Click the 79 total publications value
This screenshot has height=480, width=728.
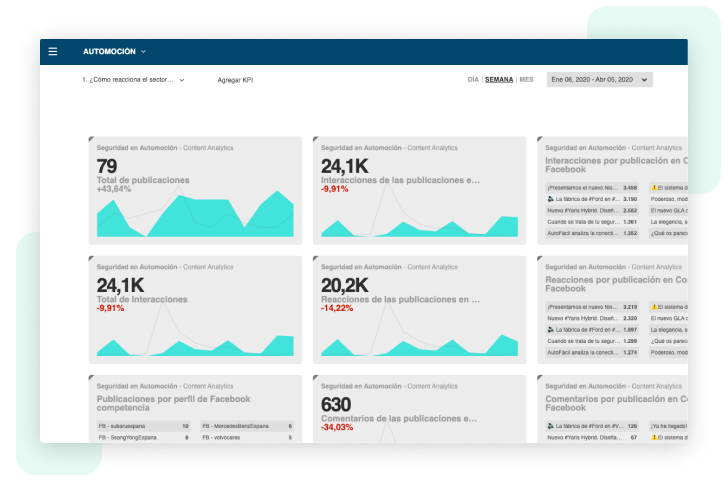point(107,166)
